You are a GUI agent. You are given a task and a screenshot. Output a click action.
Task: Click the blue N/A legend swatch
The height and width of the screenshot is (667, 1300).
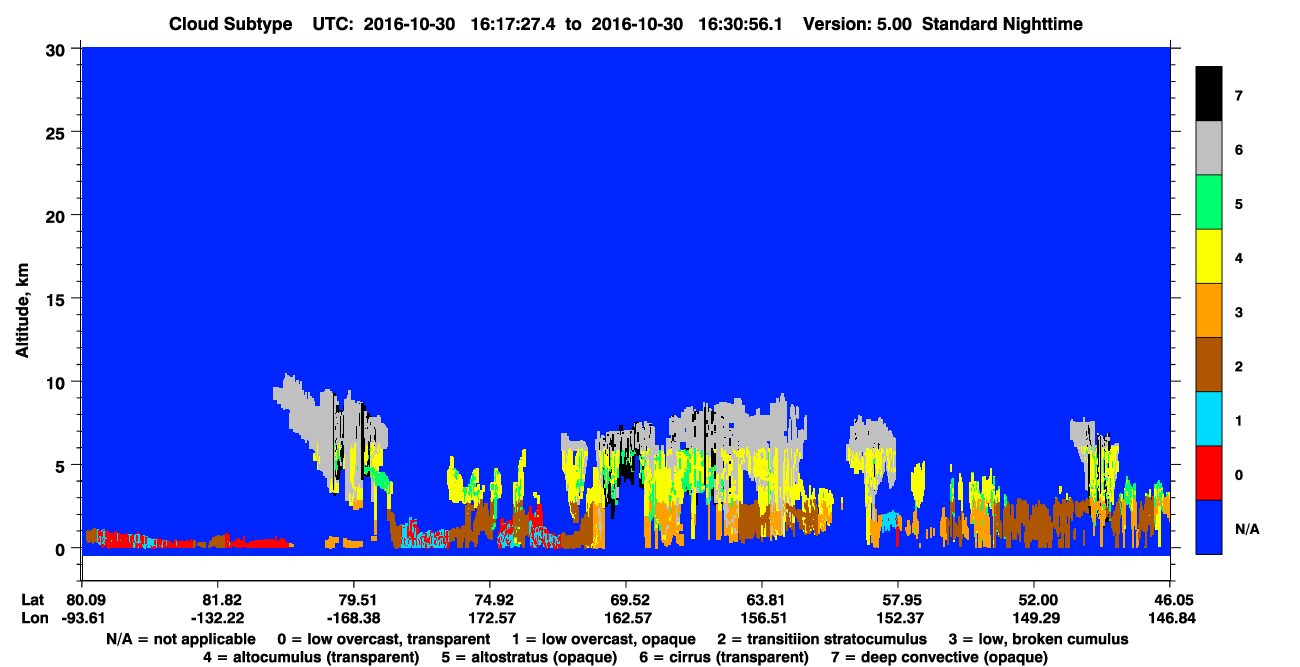coord(1208,526)
